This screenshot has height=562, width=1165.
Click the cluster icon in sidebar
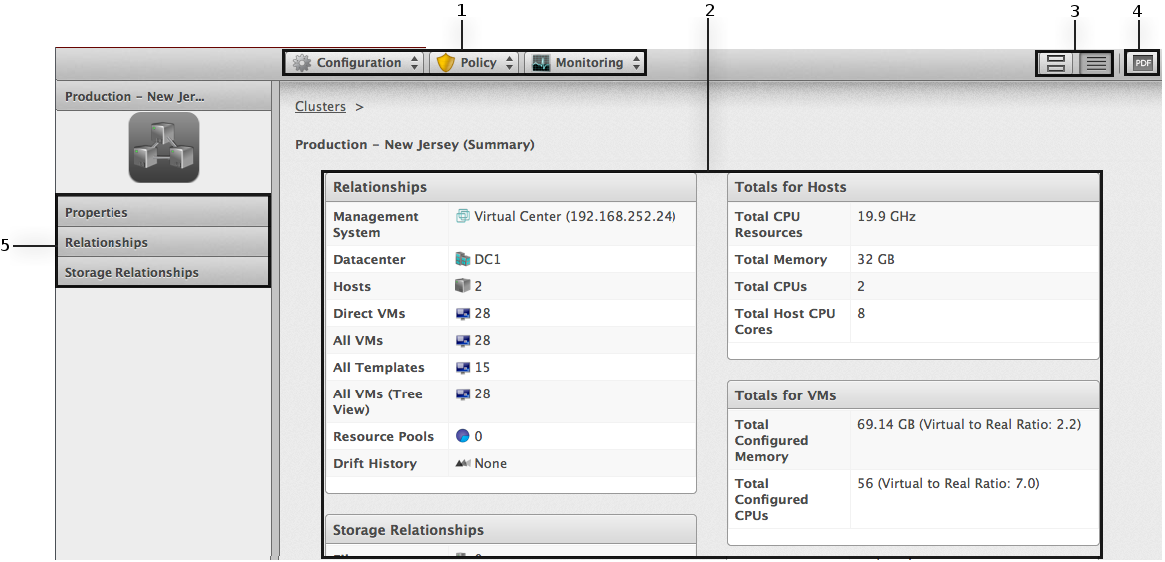[x=164, y=147]
